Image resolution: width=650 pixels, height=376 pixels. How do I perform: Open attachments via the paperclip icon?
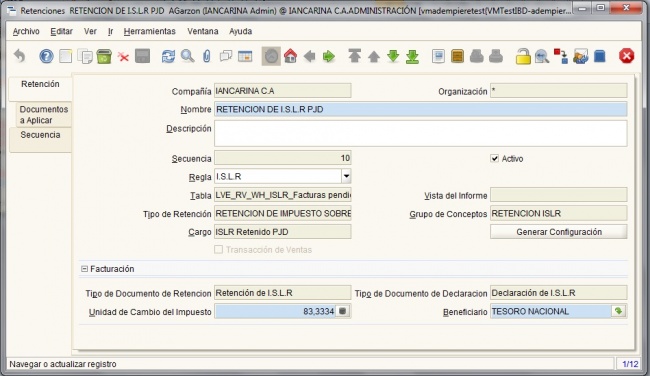point(206,56)
